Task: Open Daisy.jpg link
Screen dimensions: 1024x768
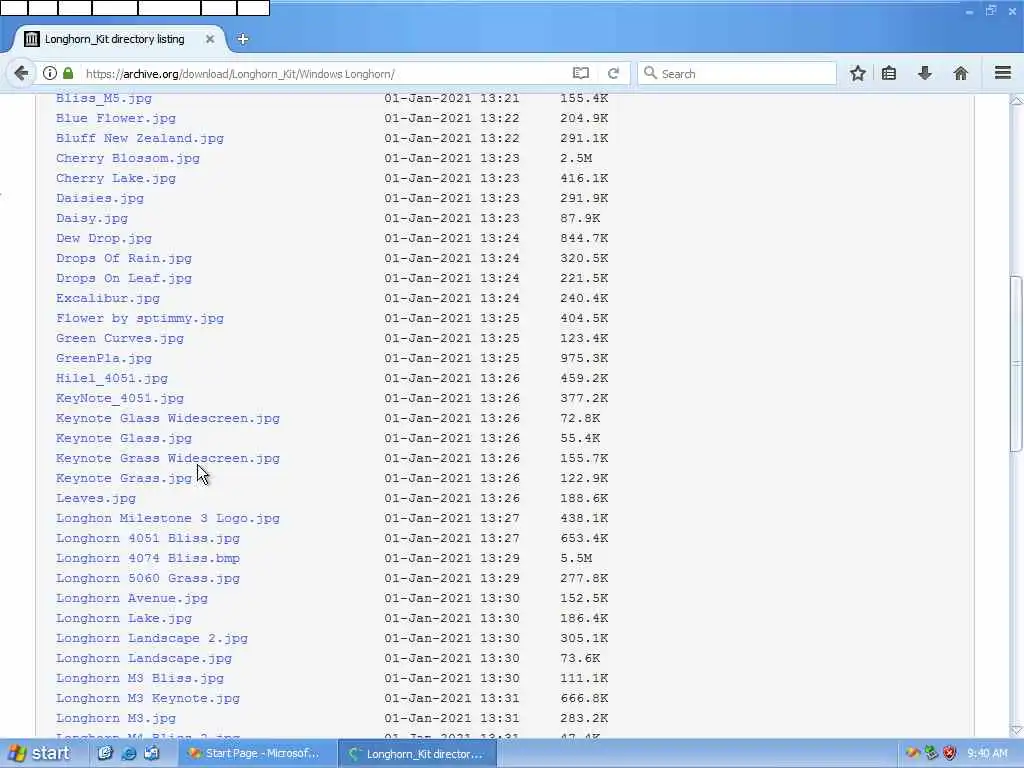Action: (92, 218)
